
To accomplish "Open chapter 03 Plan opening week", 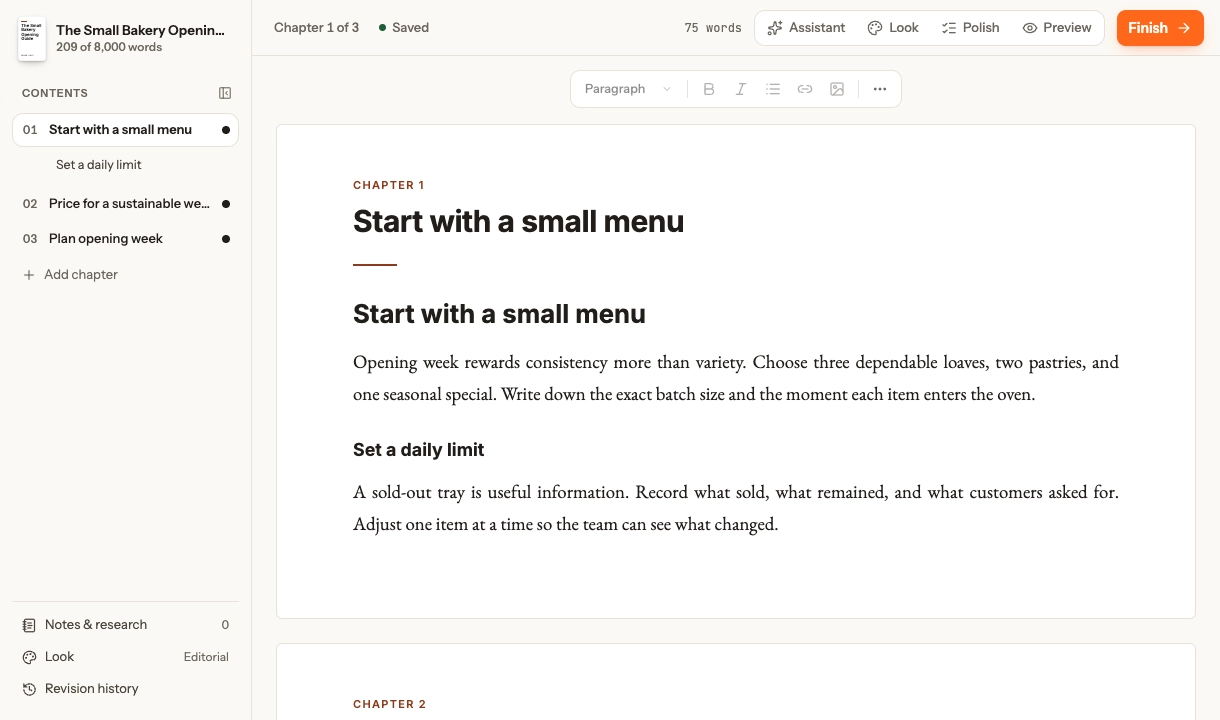I will (x=125, y=239).
